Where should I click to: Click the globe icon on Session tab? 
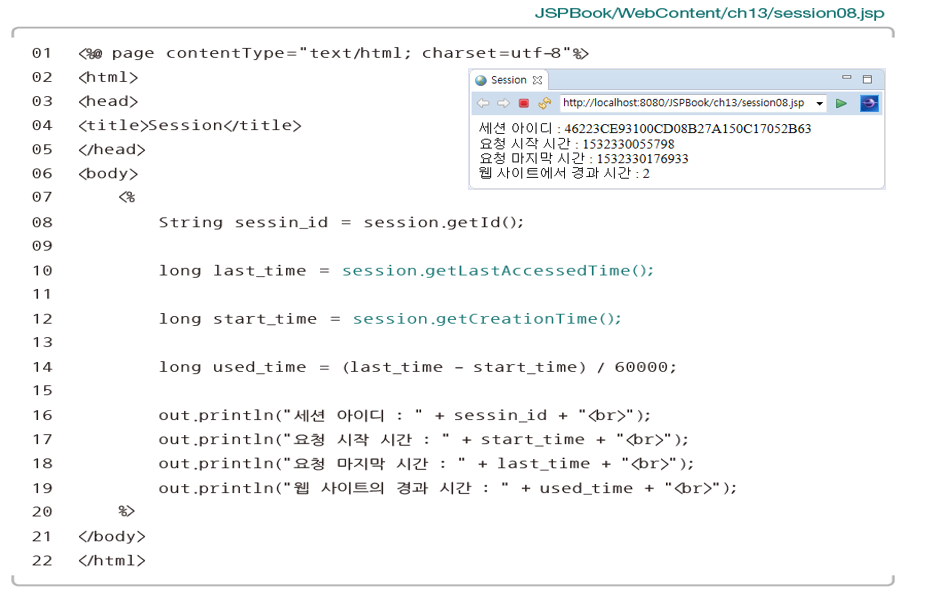[x=481, y=80]
